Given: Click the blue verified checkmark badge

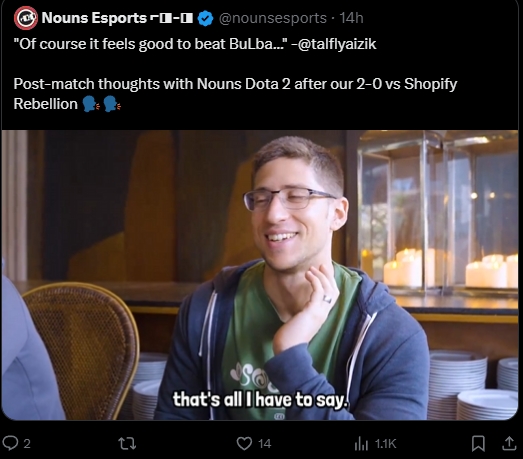Looking at the screenshot, I should 205,18.
